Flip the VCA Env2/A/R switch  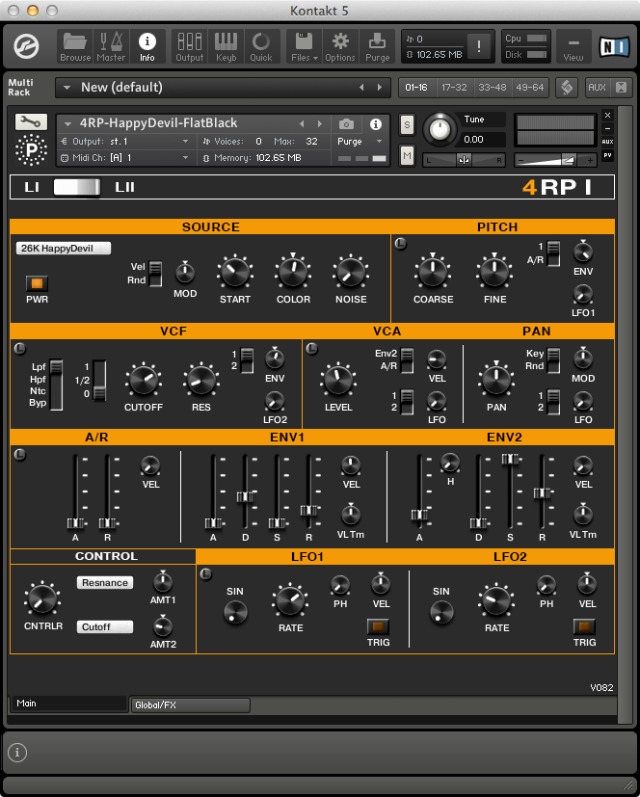pos(407,360)
